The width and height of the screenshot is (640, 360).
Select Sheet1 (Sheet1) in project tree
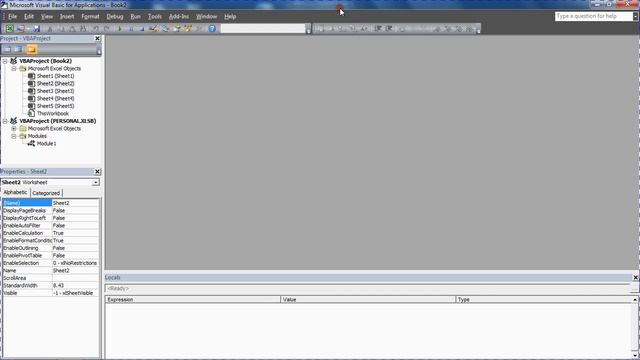pyautogui.click(x=56, y=76)
